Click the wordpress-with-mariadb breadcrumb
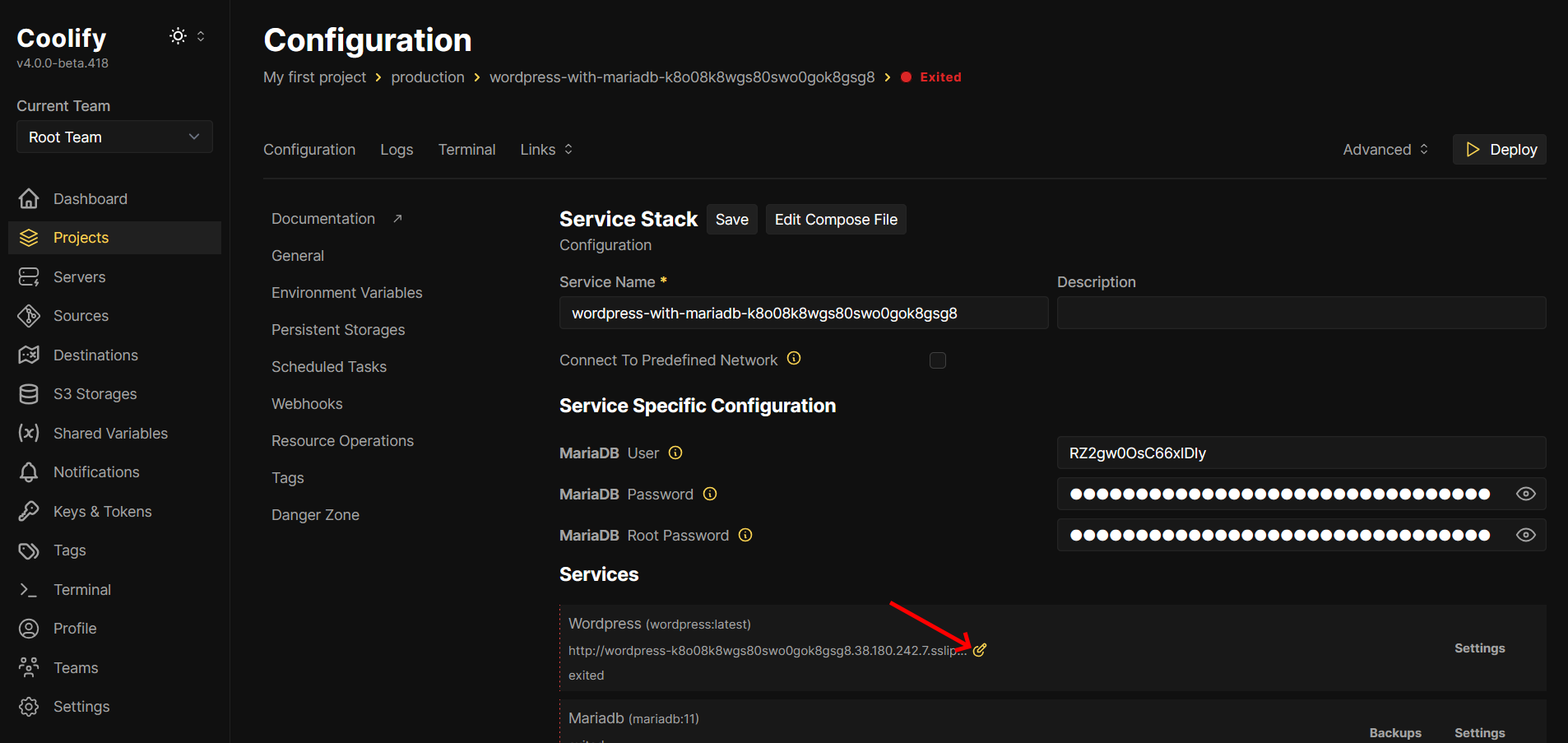Image resolution: width=1568 pixels, height=743 pixels. (682, 77)
